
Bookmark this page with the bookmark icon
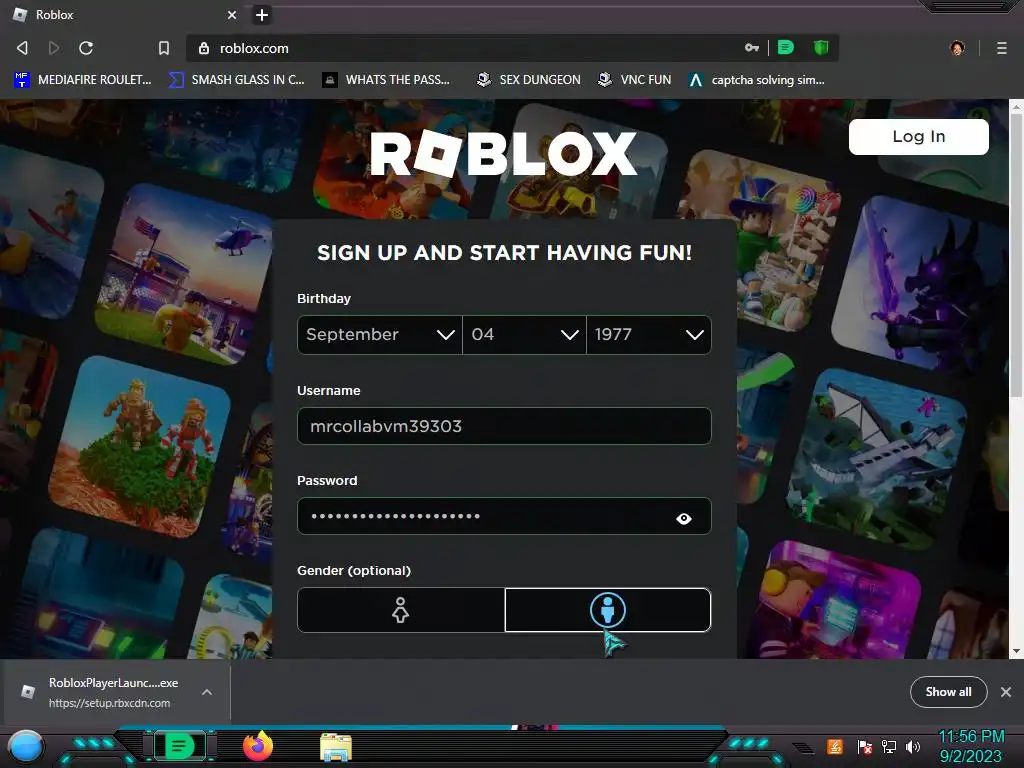click(164, 48)
